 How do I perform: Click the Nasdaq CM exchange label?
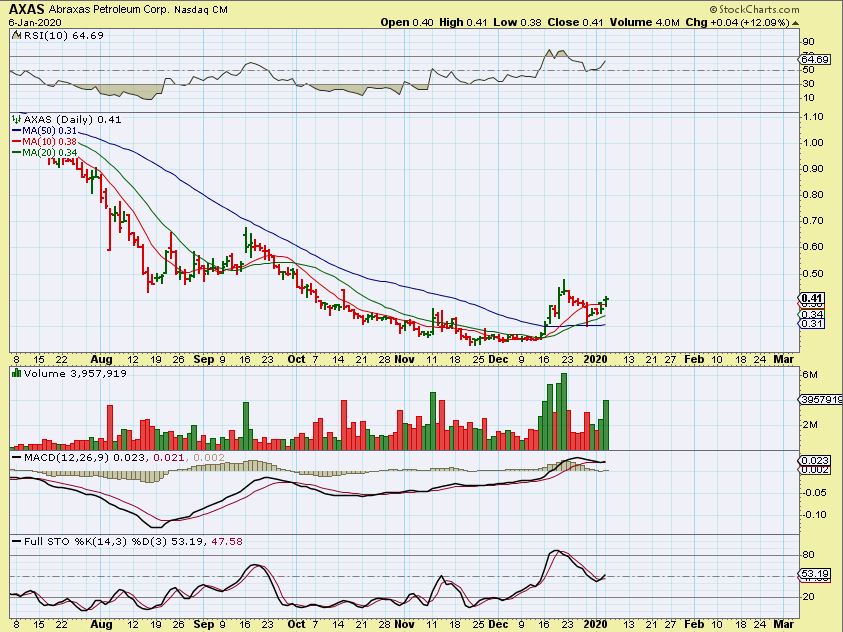[x=201, y=10]
